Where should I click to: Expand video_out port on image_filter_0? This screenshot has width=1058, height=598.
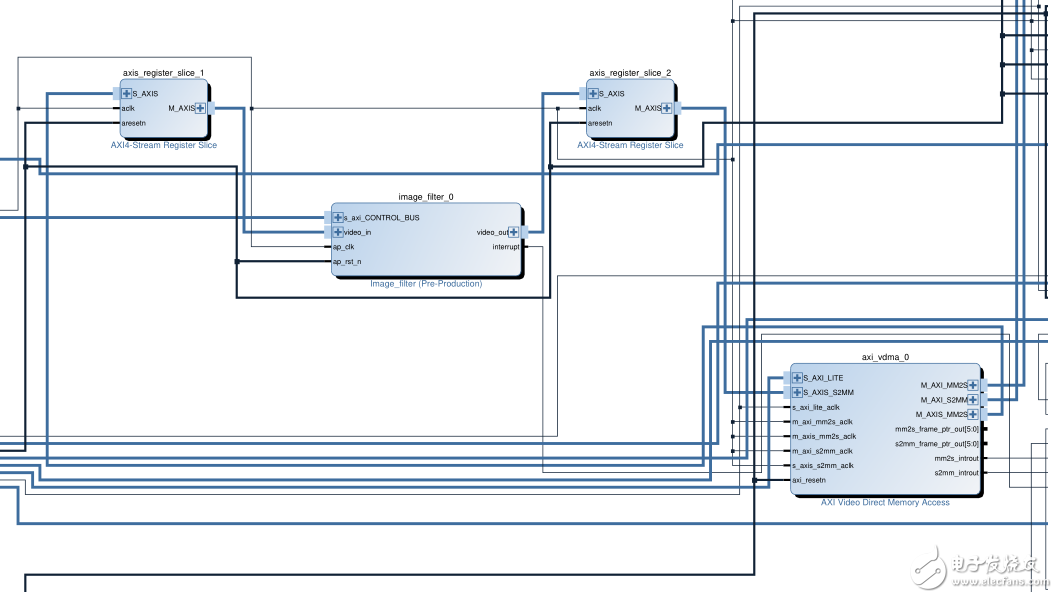coord(514,232)
